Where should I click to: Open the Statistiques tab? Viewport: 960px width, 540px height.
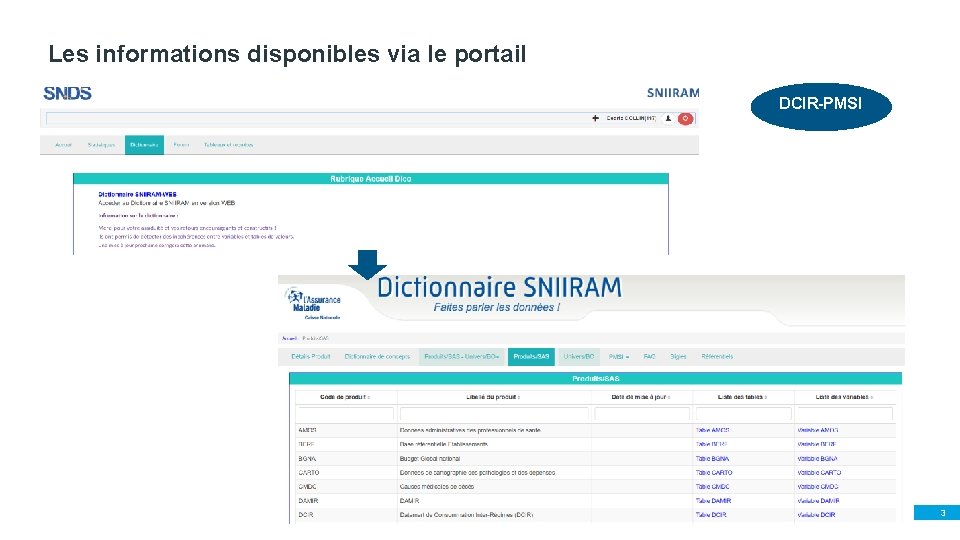point(101,145)
